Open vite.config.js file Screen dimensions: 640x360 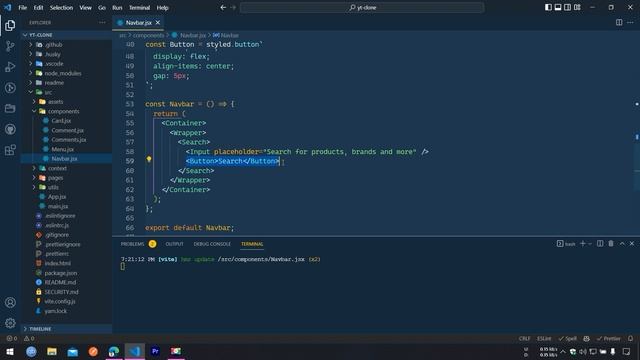tap(60, 301)
